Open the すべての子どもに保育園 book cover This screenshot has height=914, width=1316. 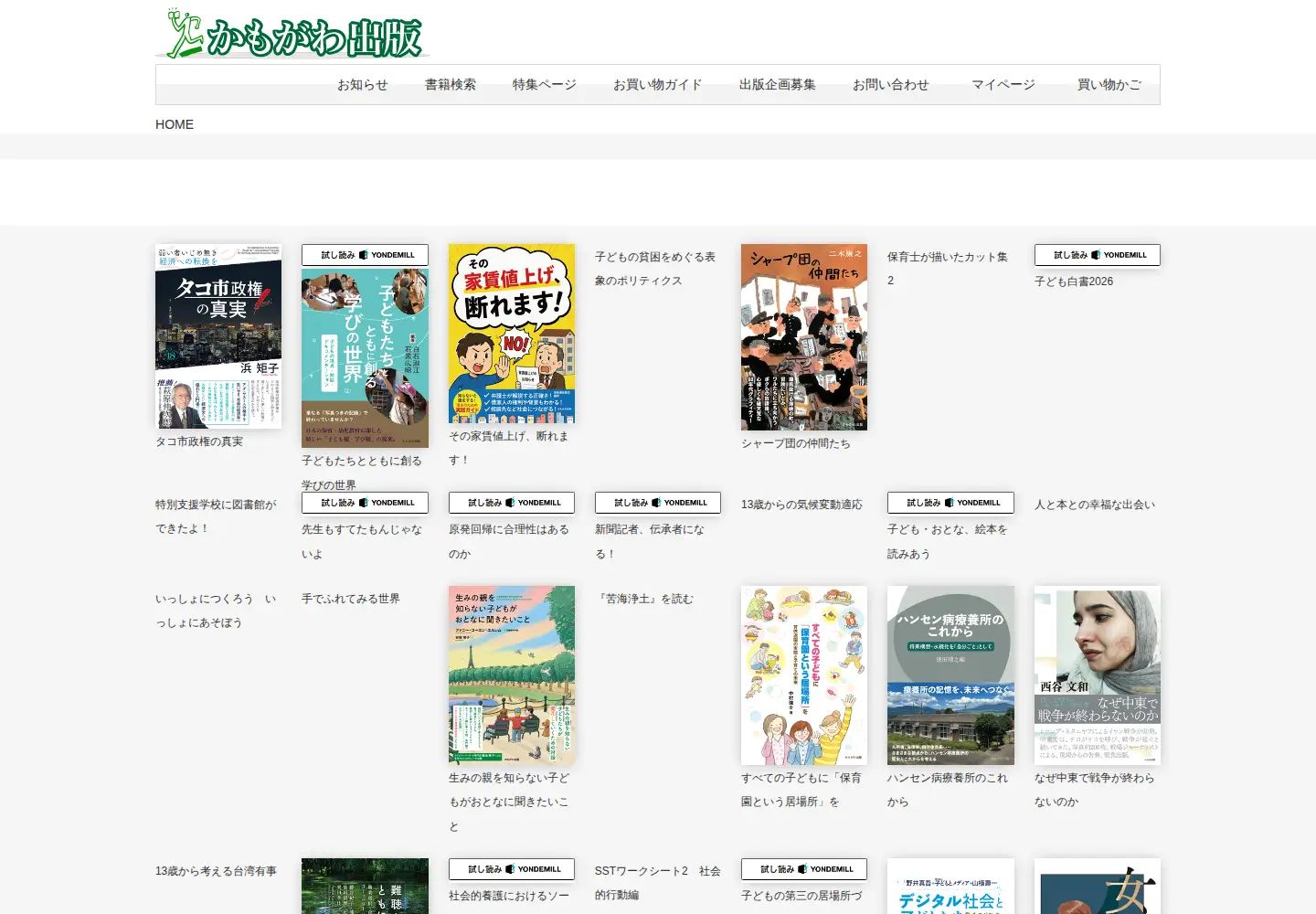804,675
